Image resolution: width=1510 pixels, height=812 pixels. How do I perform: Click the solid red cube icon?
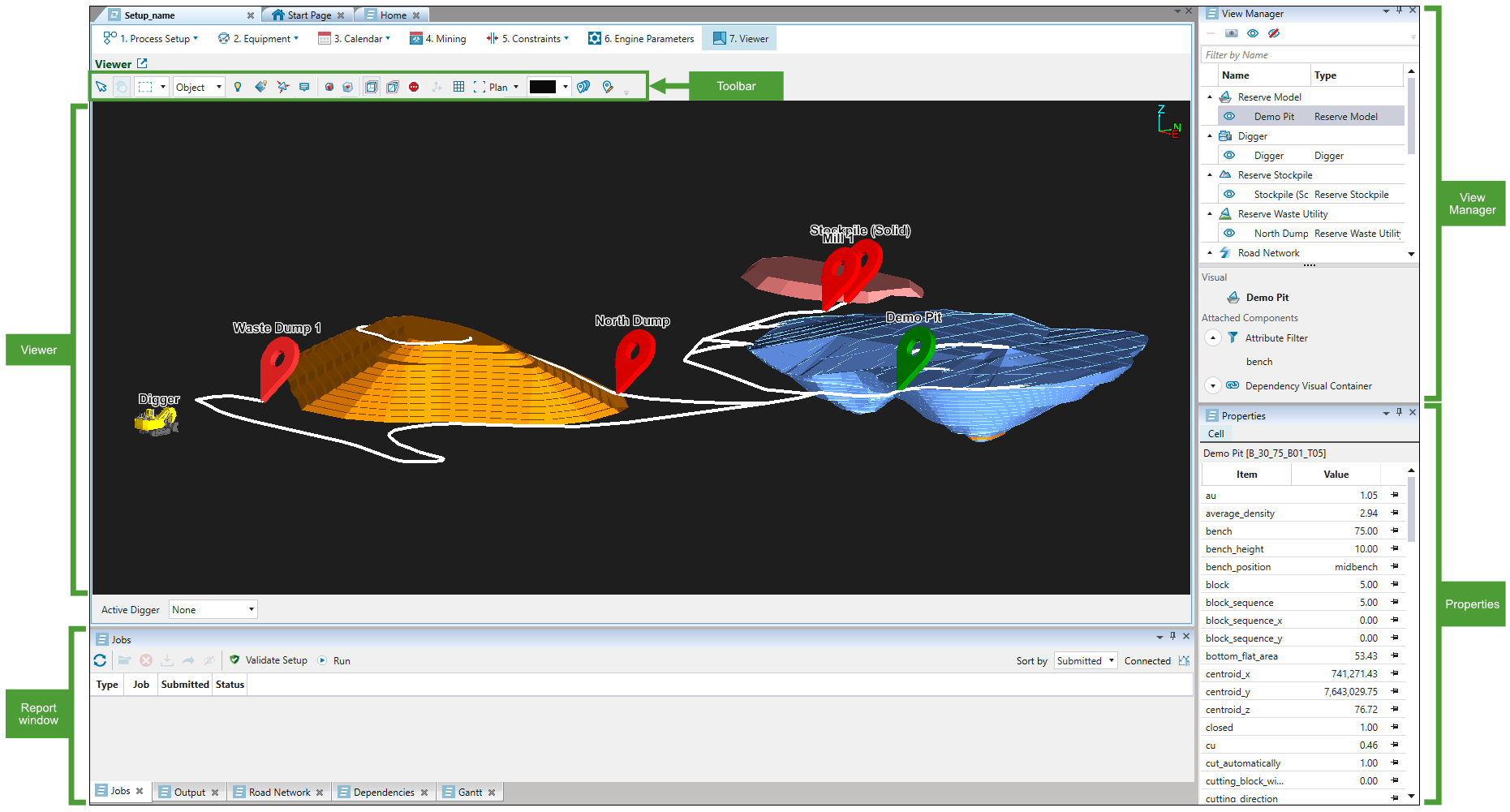329,87
